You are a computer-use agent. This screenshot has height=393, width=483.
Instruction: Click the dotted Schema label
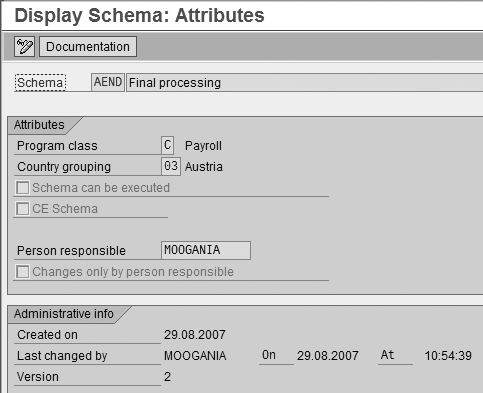click(x=40, y=83)
